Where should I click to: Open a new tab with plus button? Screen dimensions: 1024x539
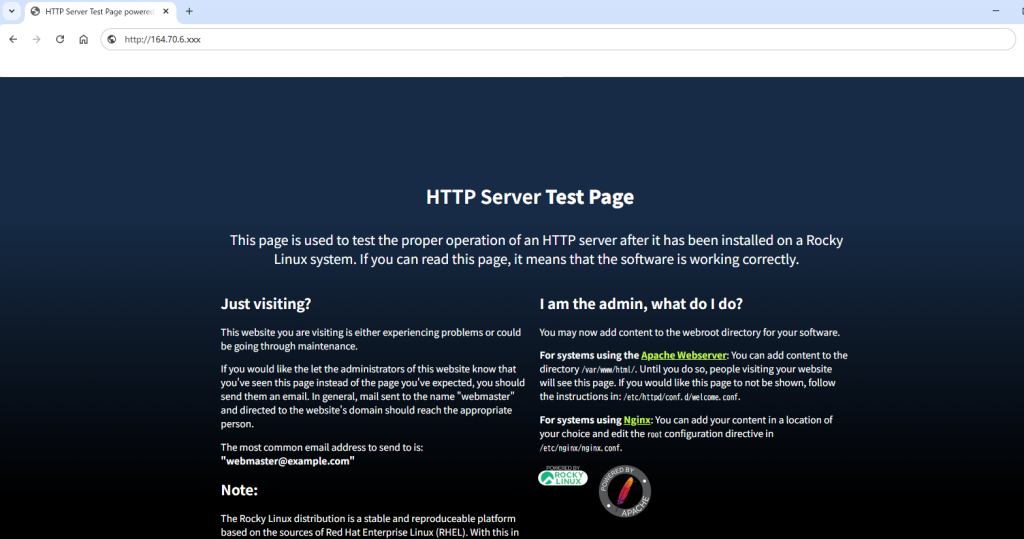189,11
